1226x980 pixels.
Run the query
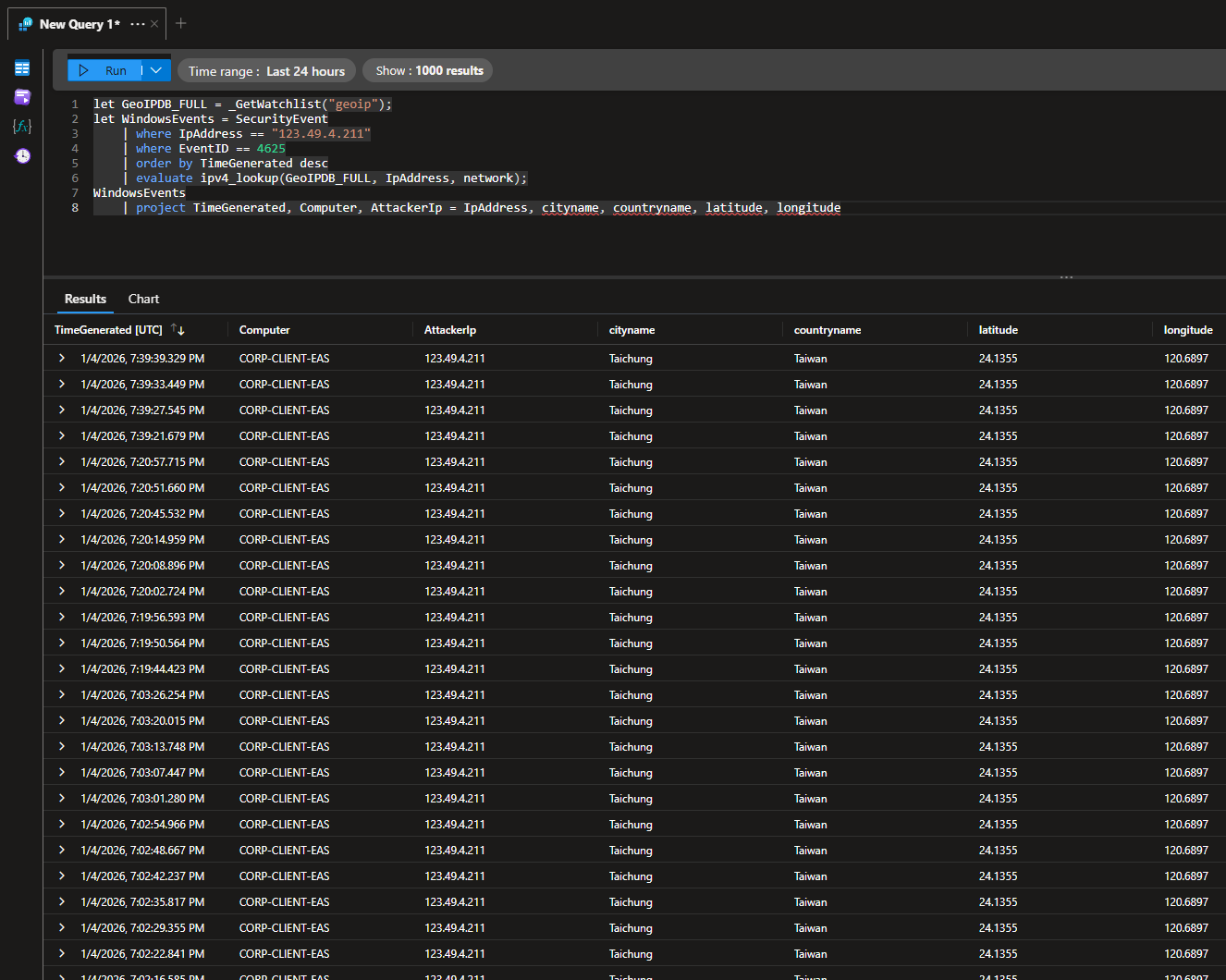(104, 70)
